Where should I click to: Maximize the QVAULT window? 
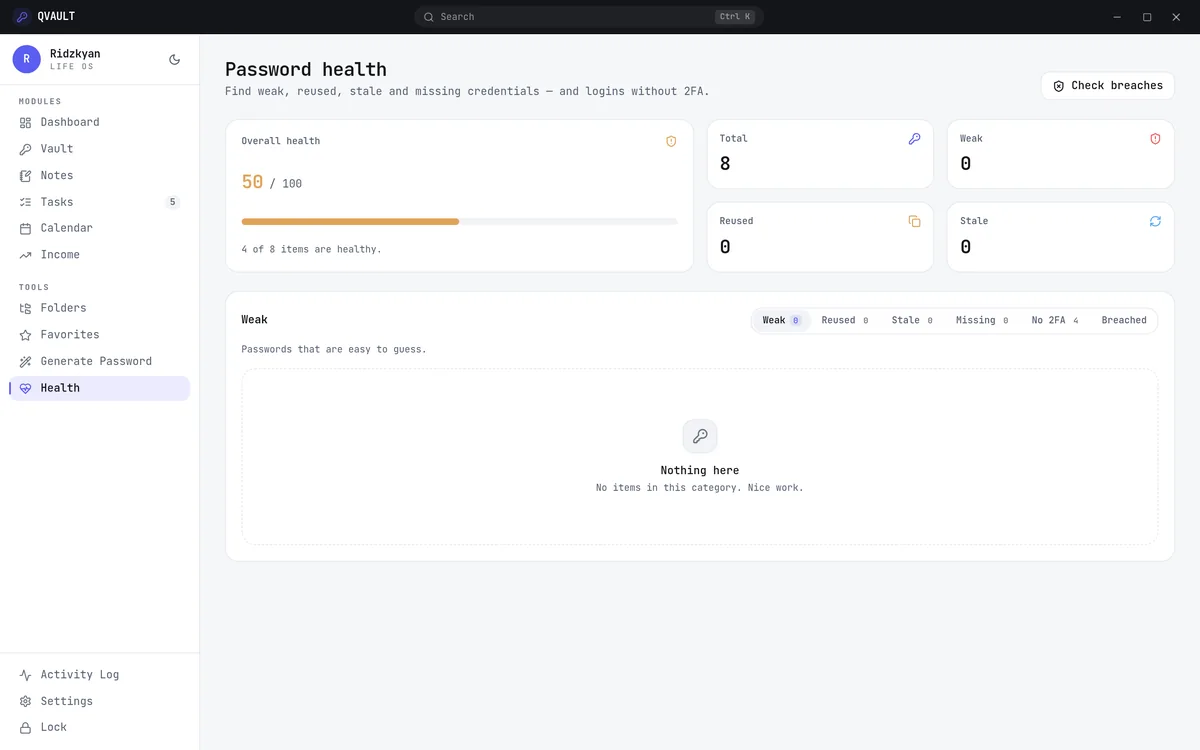(x=1147, y=17)
